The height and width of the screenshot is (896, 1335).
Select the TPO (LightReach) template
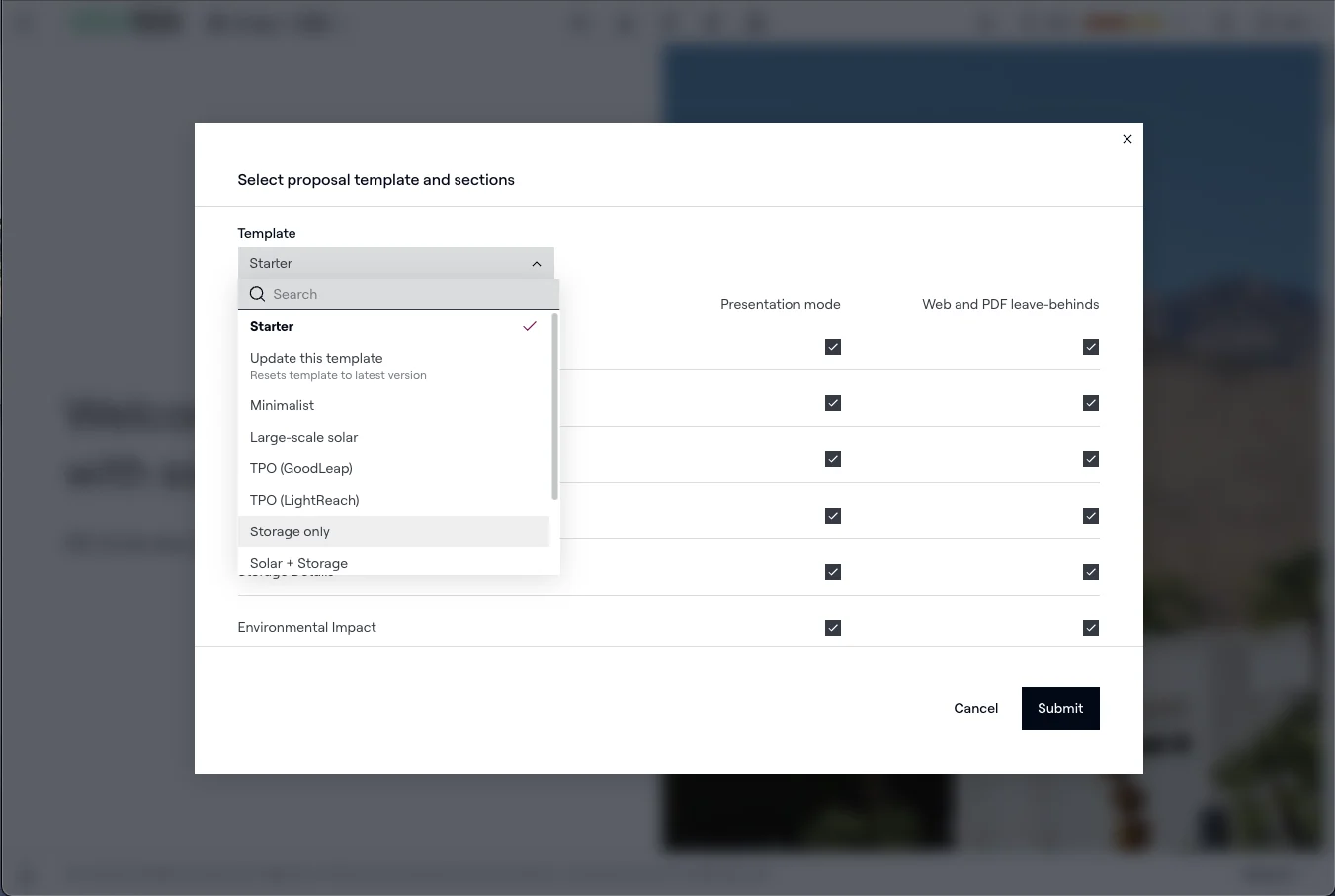(304, 500)
